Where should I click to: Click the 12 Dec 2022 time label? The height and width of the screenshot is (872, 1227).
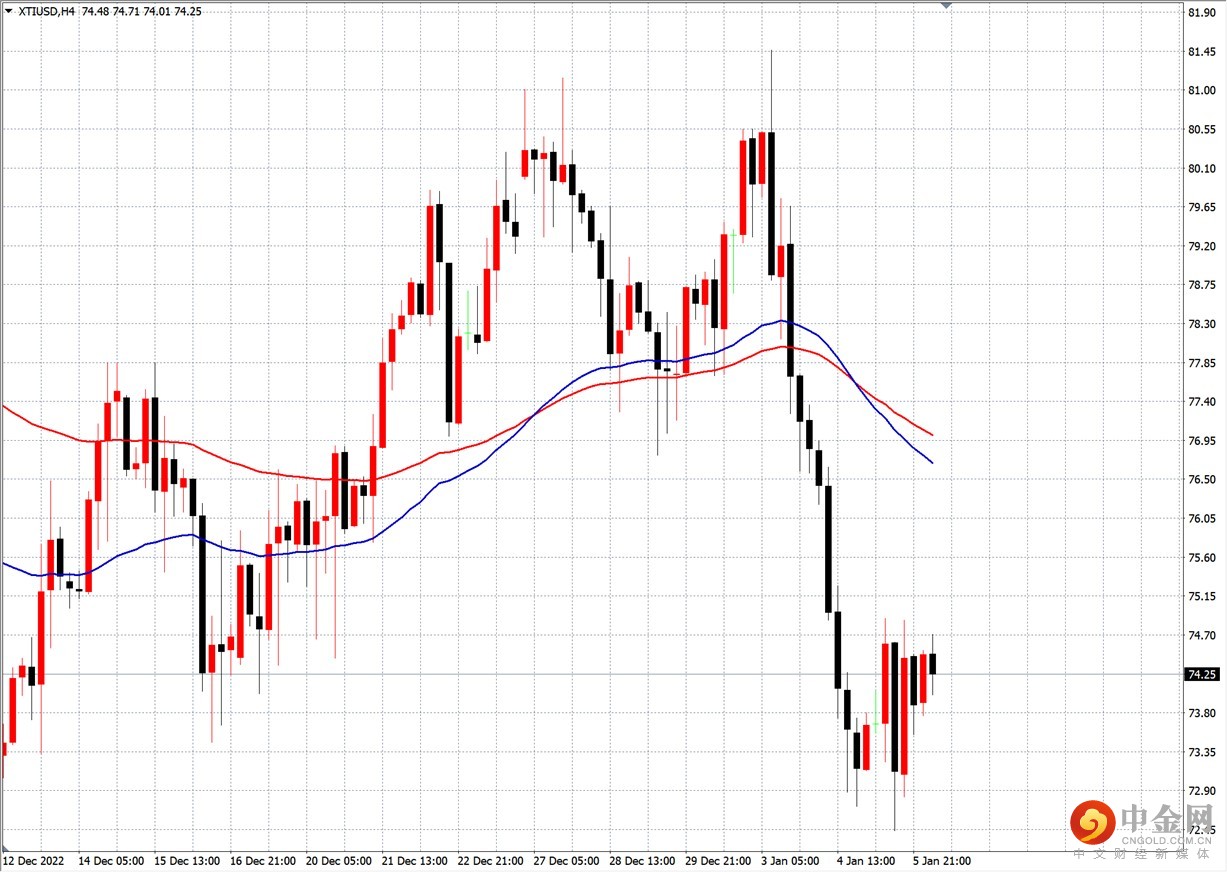(x=33, y=860)
